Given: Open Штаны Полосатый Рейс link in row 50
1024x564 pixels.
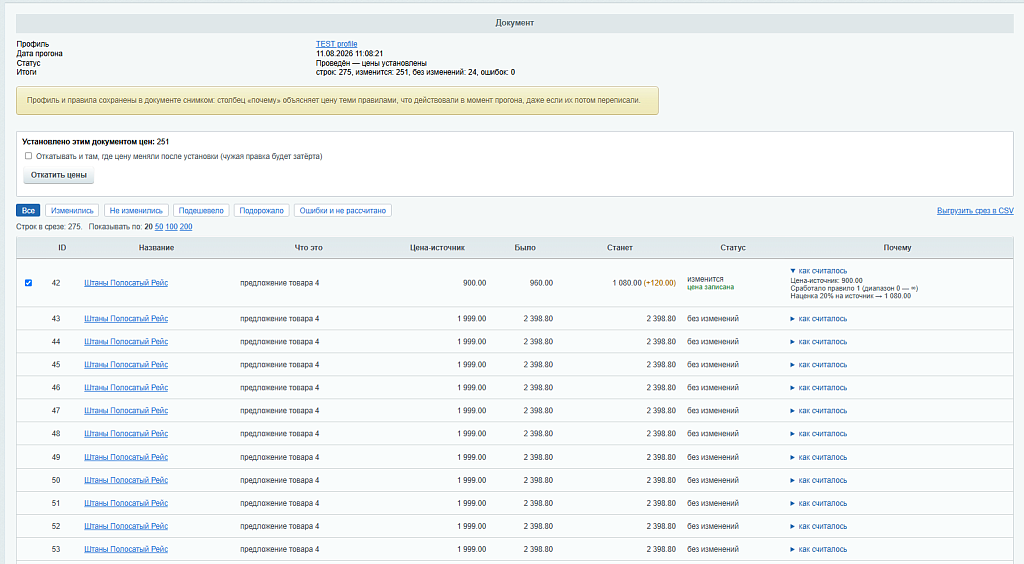Looking at the screenshot, I should point(126,480).
